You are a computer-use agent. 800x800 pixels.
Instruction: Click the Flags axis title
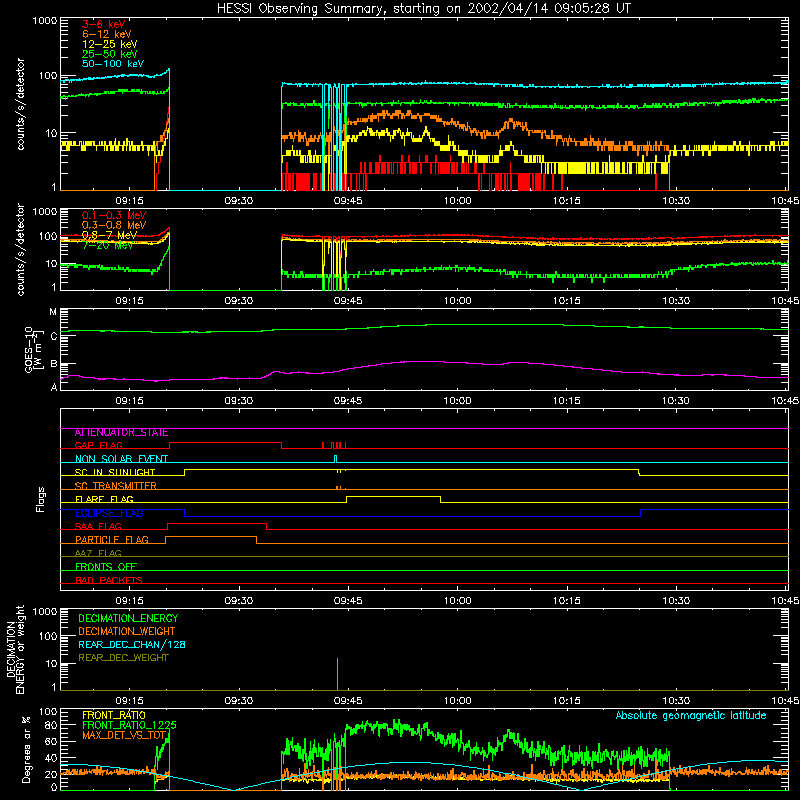(x=41, y=499)
